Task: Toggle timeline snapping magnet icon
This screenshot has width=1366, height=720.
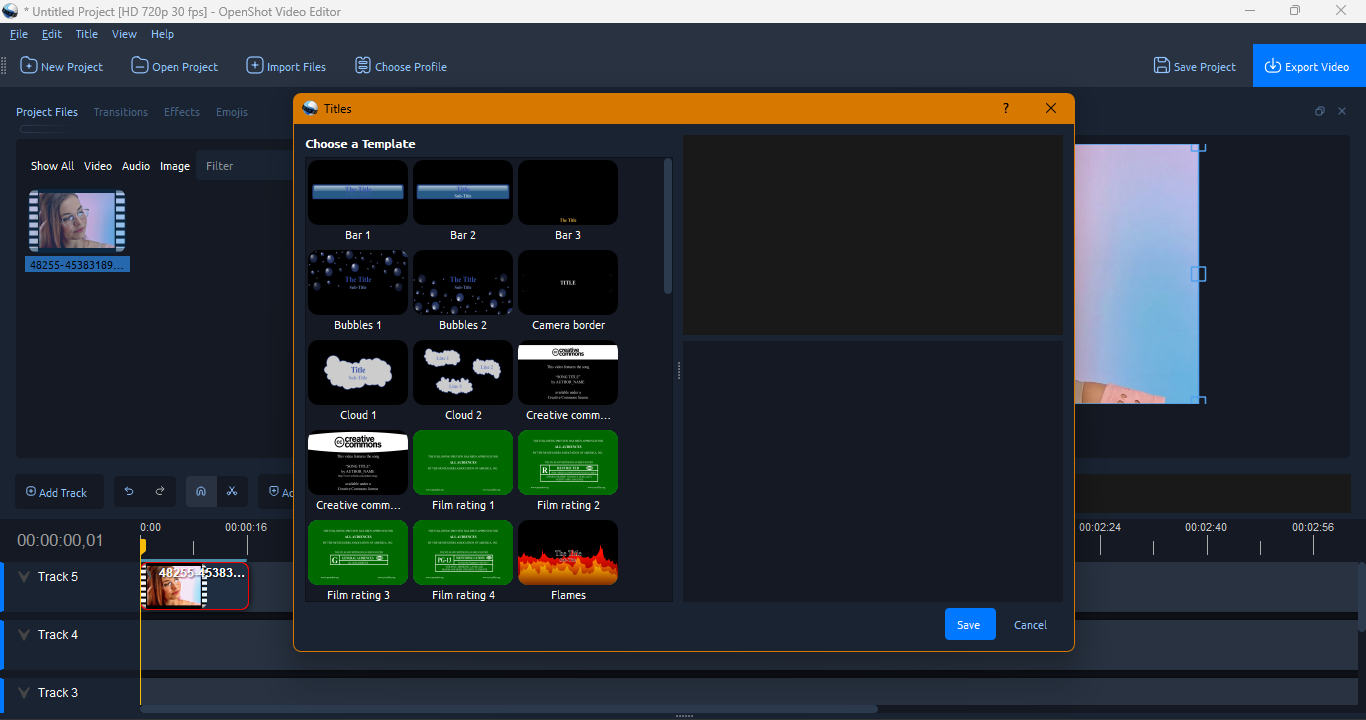Action: 201,491
